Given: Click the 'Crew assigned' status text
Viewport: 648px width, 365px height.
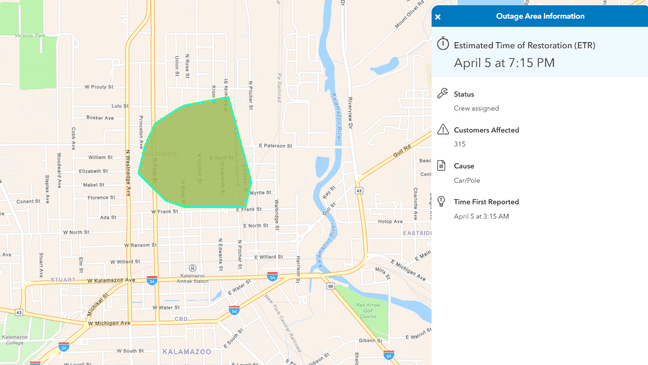Looking at the screenshot, I should coord(476,108).
